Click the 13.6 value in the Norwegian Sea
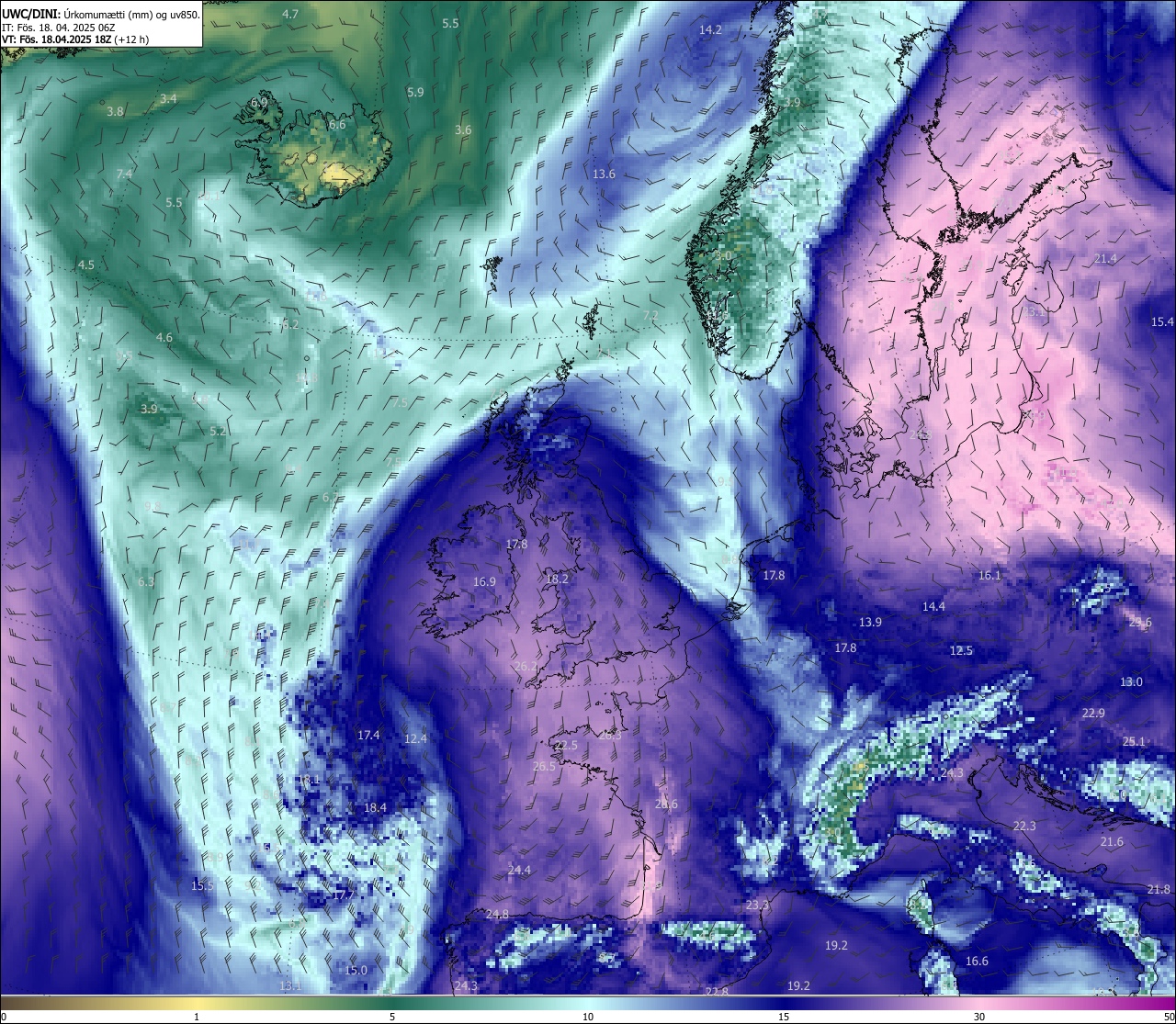 [604, 174]
